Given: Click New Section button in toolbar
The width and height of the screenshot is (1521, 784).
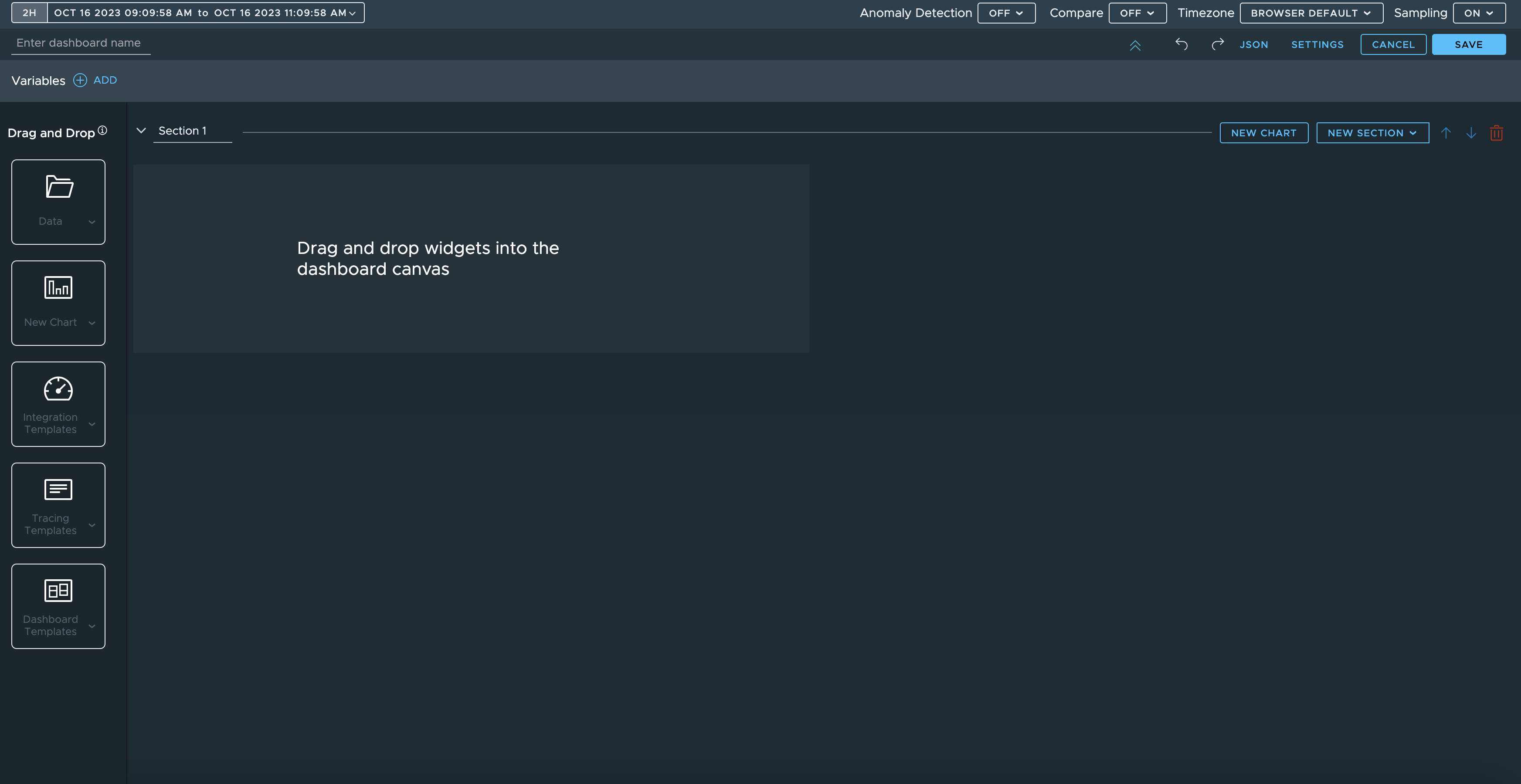Looking at the screenshot, I should [x=1372, y=132].
